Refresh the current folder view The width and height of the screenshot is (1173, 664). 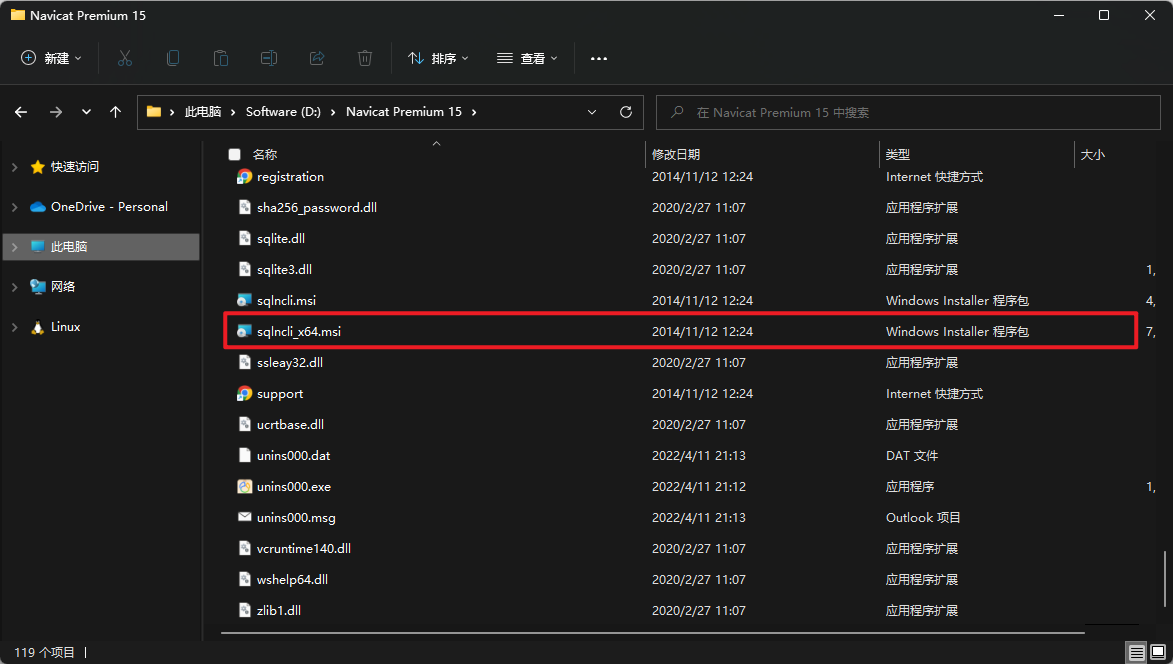tap(626, 112)
